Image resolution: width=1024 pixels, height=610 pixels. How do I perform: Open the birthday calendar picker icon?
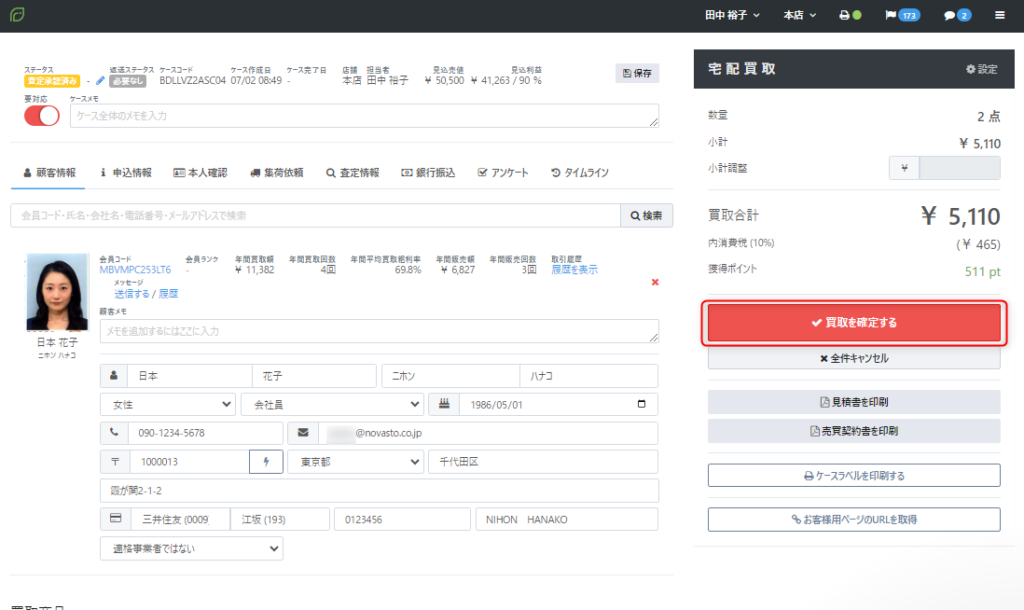[641, 404]
